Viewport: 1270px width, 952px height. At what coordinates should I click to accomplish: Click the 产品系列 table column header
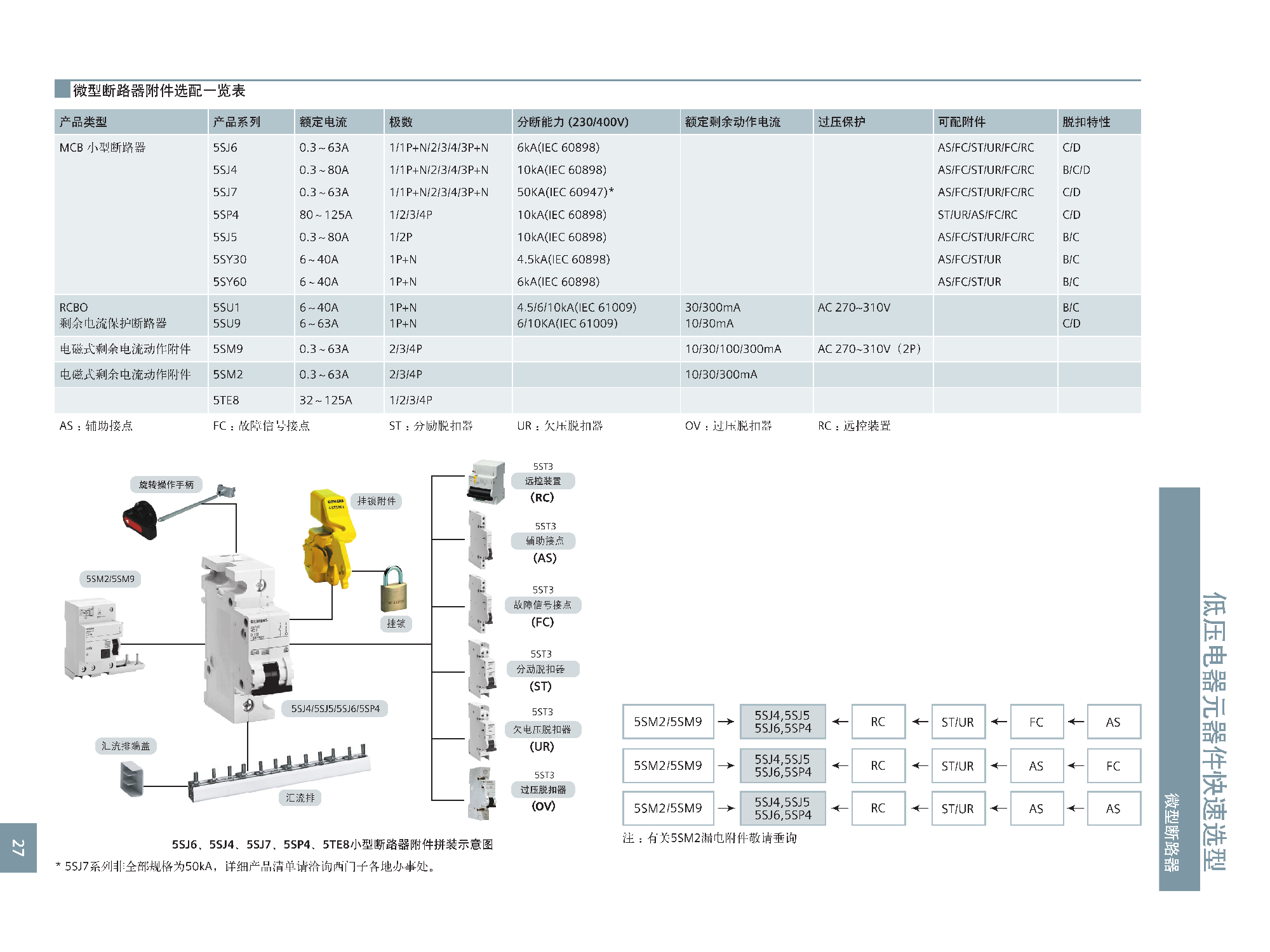[237, 122]
